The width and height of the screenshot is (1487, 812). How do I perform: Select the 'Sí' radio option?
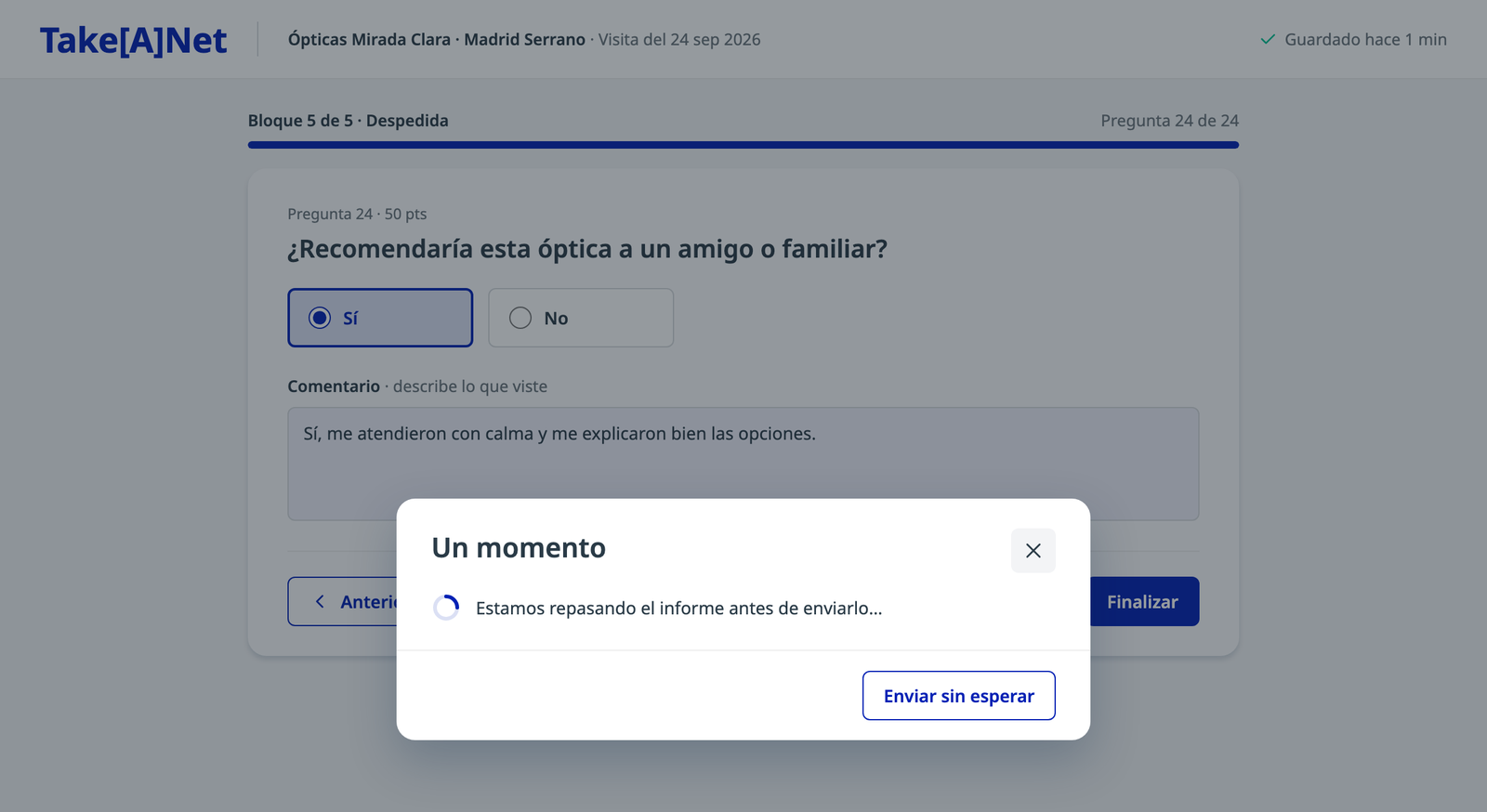point(380,318)
